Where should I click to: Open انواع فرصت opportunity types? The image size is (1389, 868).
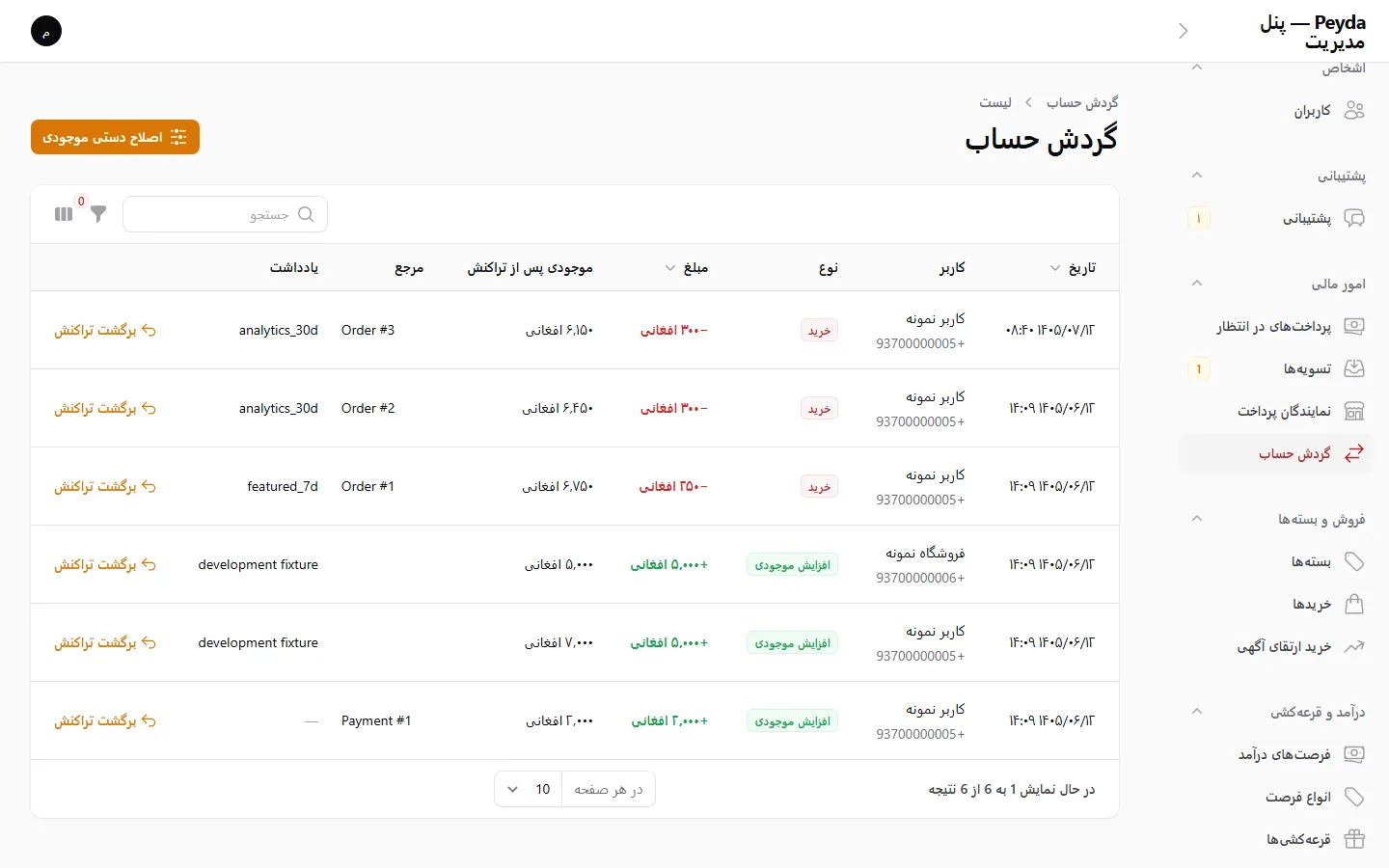coord(1276,798)
